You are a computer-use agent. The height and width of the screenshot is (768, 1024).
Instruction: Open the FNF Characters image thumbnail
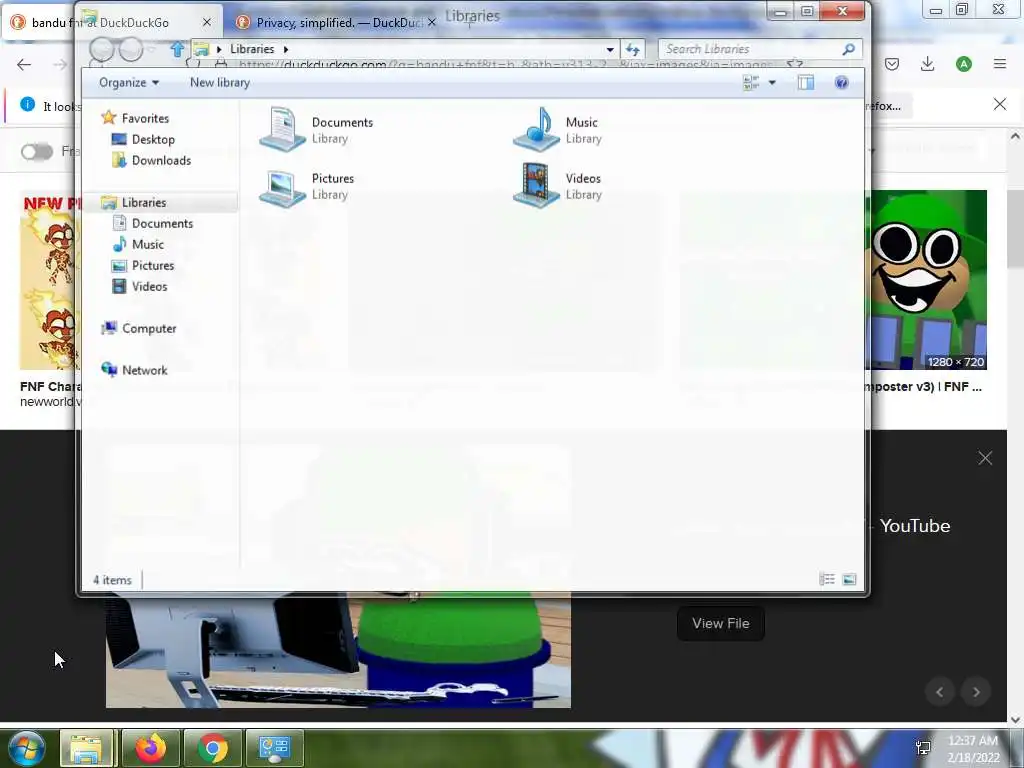pyautogui.click(x=50, y=280)
